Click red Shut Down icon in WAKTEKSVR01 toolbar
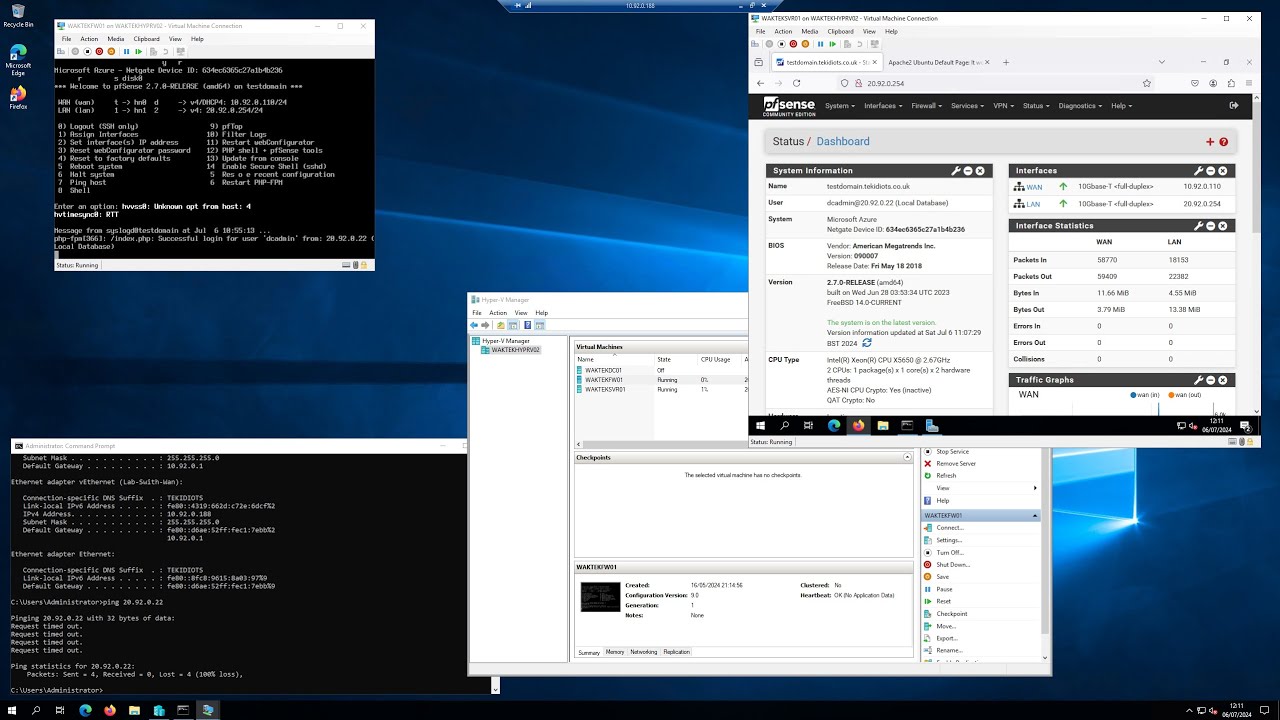Screen dimensions: 1280x720 click(x=793, y=44)
